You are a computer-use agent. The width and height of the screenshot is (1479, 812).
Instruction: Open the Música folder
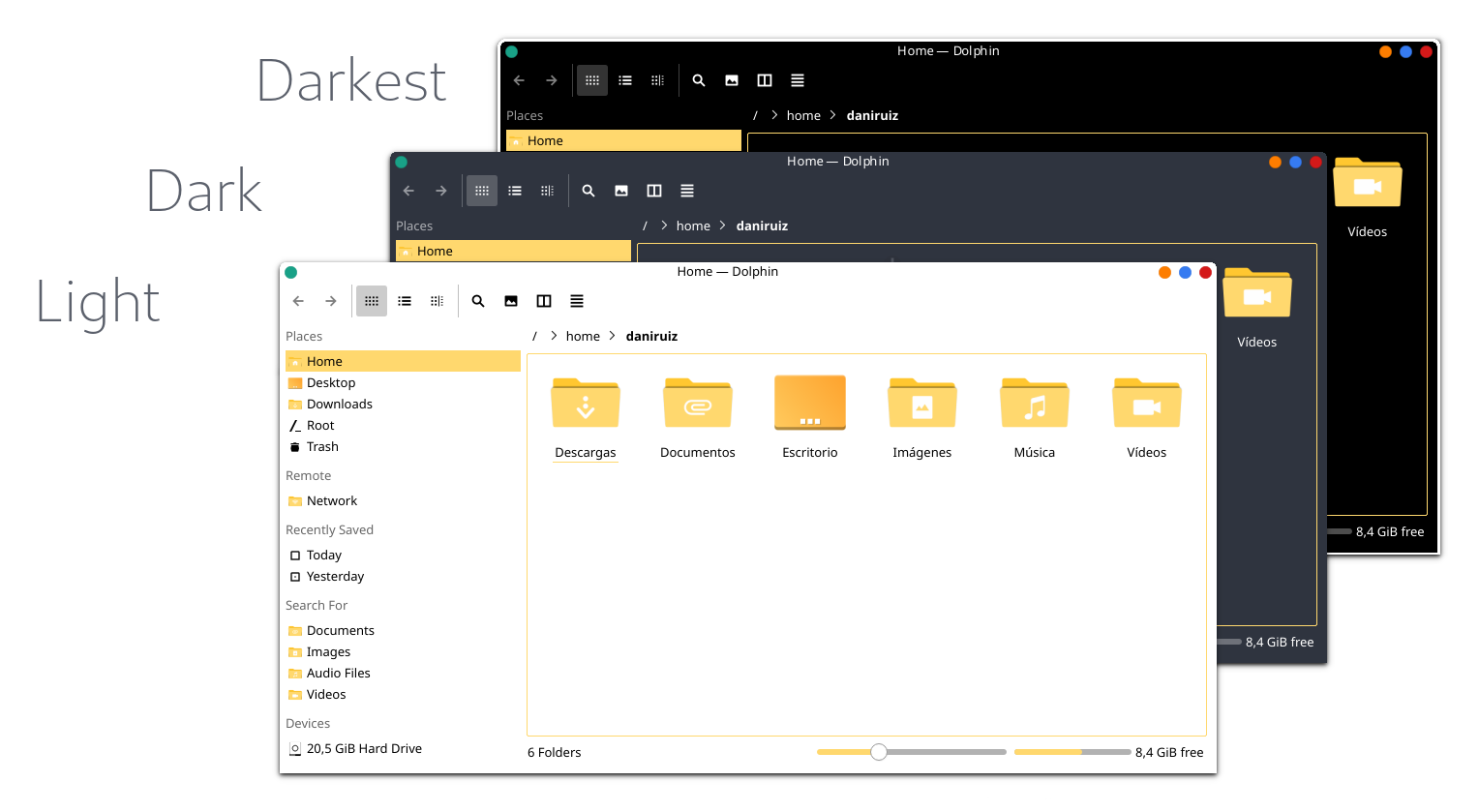pos(1035,418)
